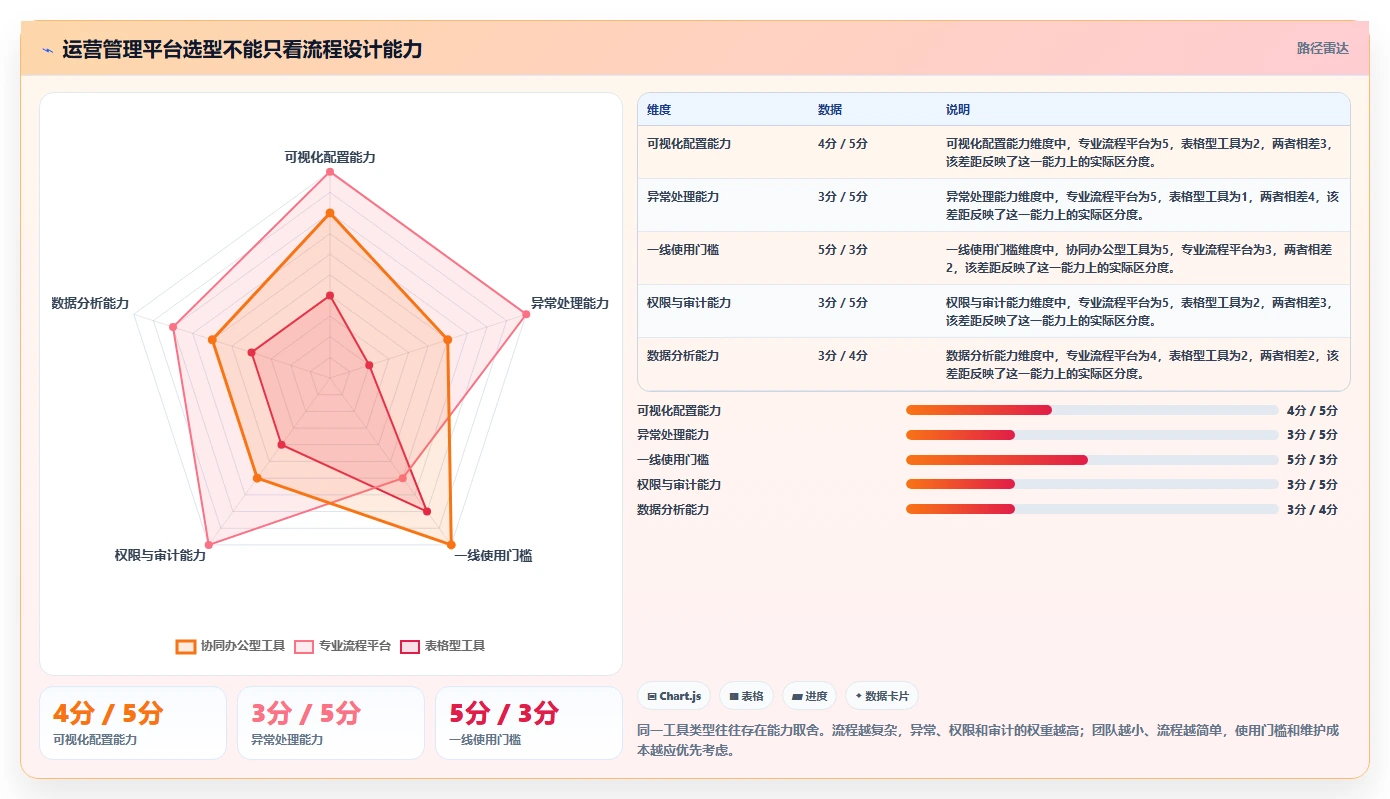Image resolution: width=1390 pixels, height=799 pixels.
Task: Toggle 协同办公型工具 legend swatch
Action: point(185,646)
